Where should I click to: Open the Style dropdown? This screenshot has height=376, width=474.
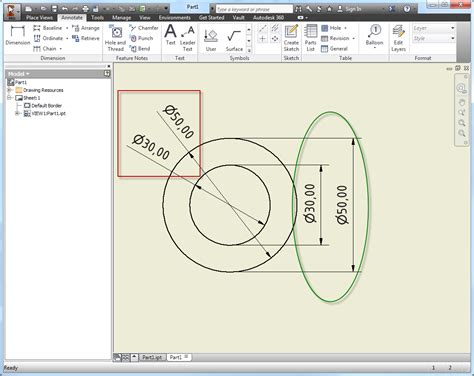pyautogui.click(x=434, y=38)
